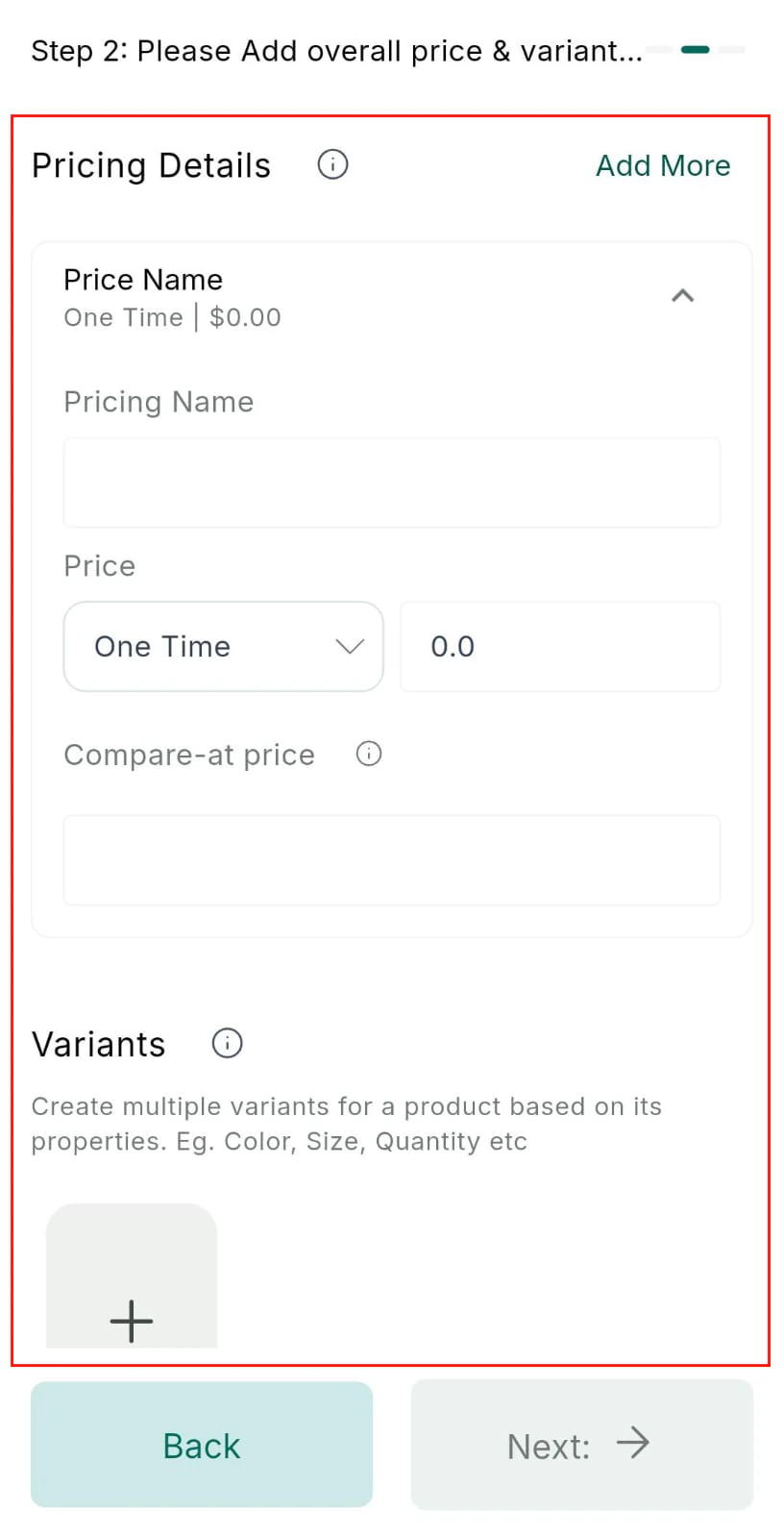Screen dimensions: 784x1538
Task: Click the arrow icon inside the Next button
Action: point(633,1443)
